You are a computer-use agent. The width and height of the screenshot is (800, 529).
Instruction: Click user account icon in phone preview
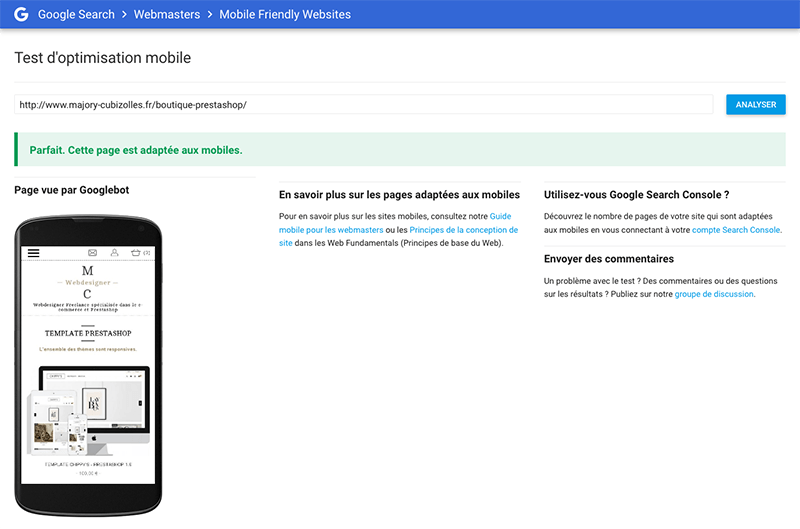click(x=115, y=253)
